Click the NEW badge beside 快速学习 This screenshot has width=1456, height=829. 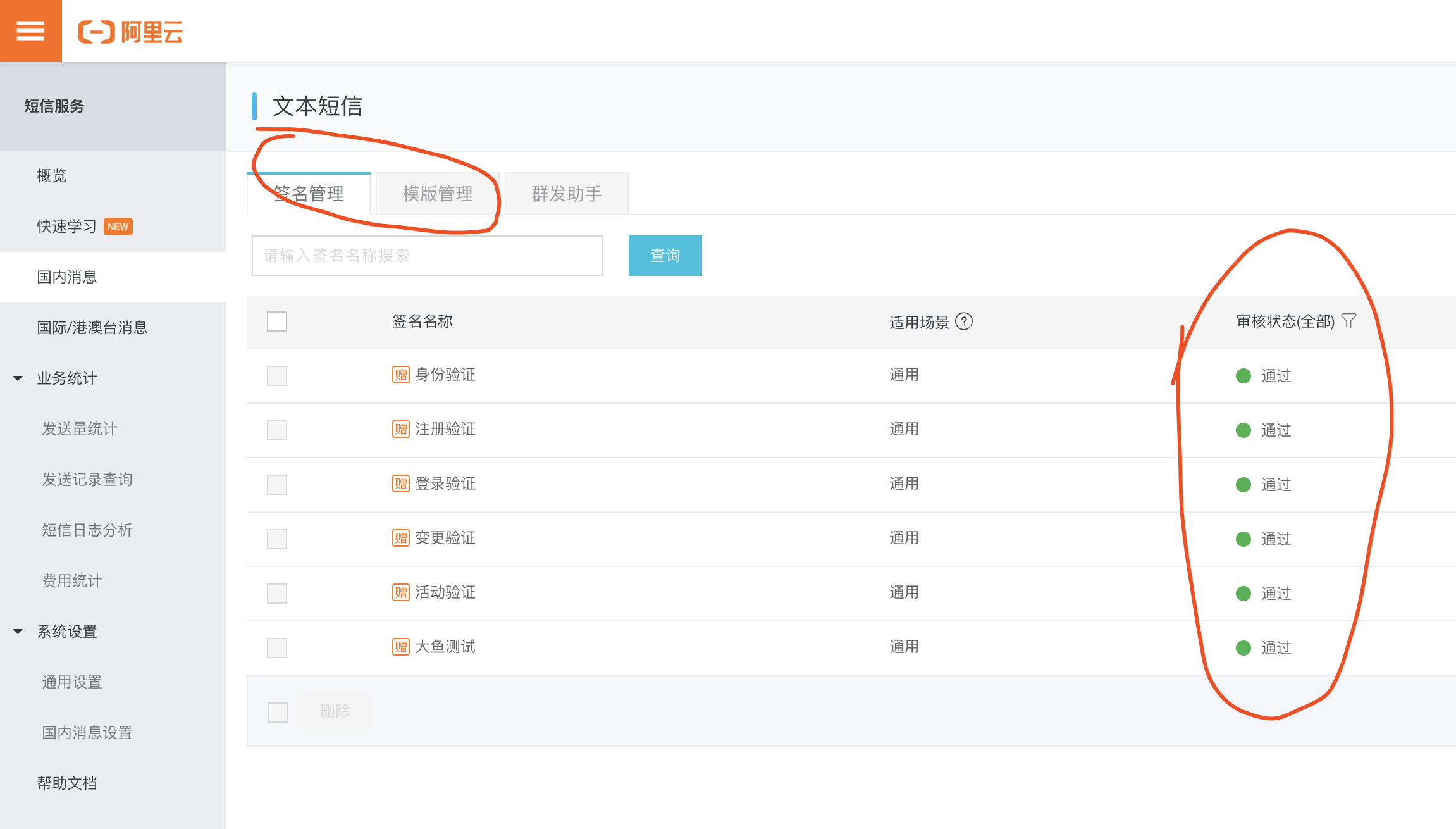pos(118,227)
